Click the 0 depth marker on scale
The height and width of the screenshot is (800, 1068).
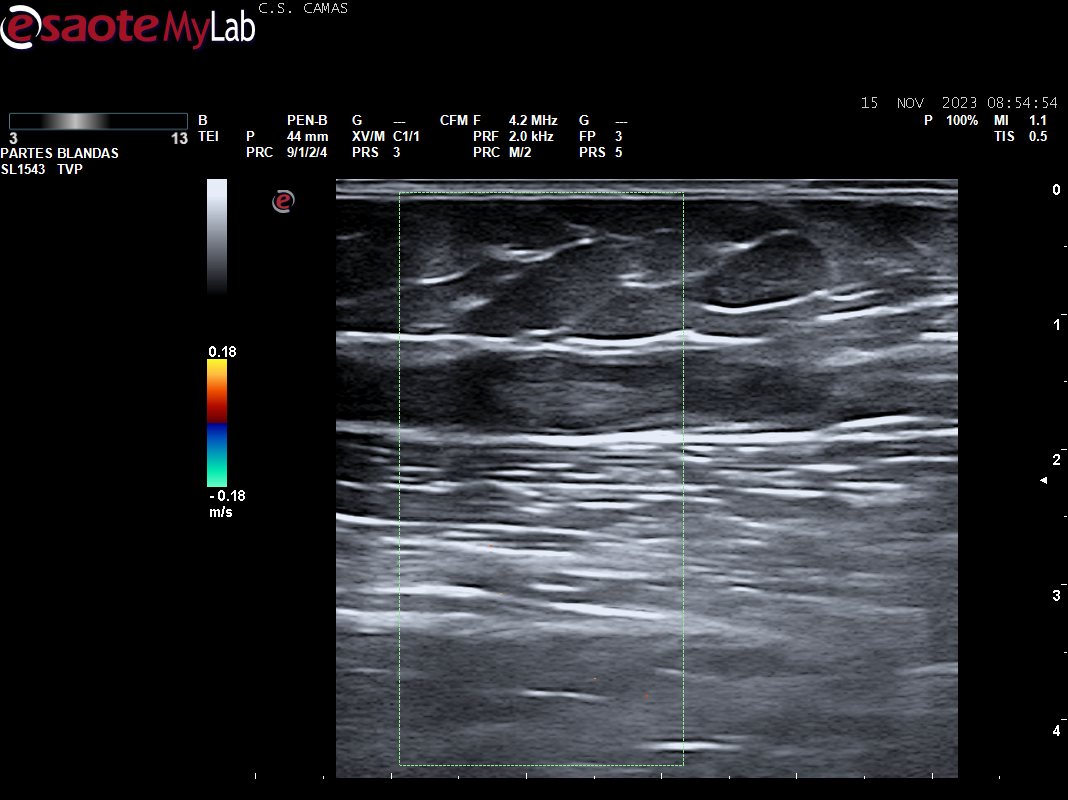(x=1056, y=190)
